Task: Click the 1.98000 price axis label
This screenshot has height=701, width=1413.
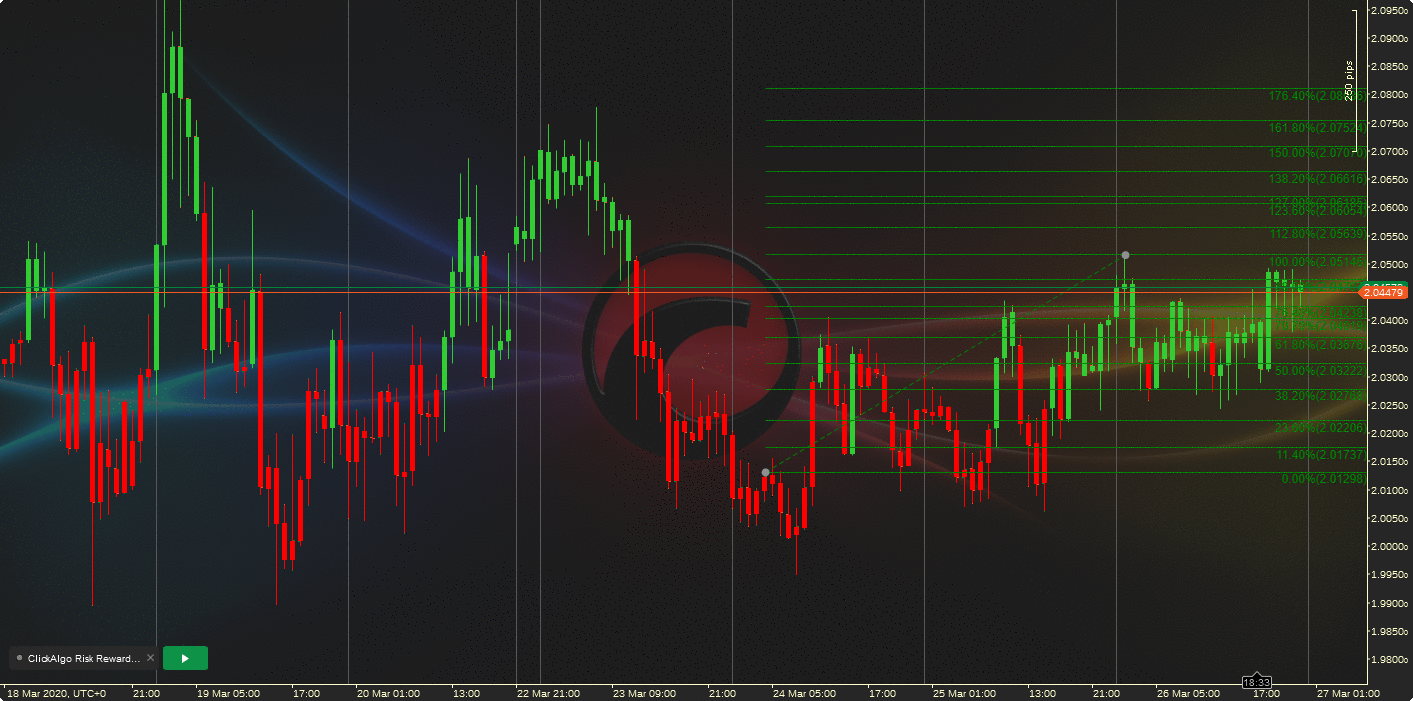Action: [x=1389, y=659]
